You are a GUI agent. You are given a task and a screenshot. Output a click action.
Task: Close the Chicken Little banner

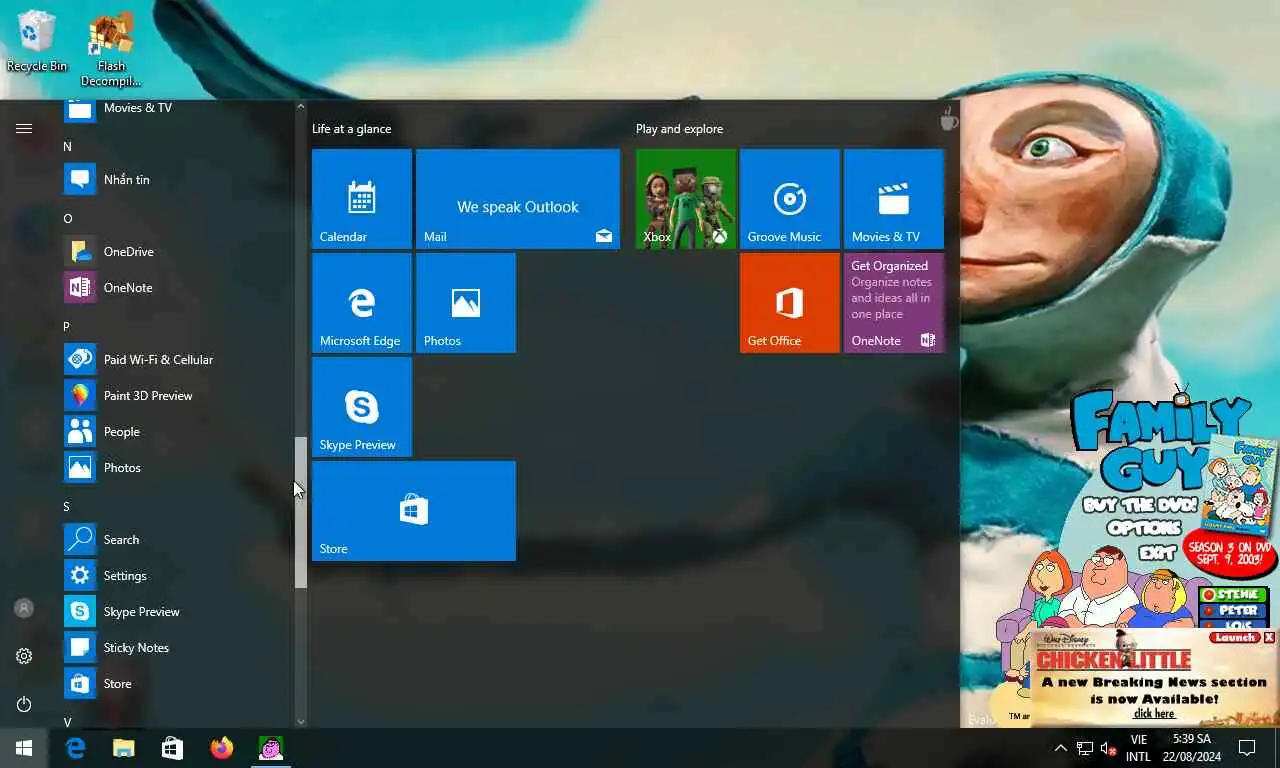click(1269, 637)
